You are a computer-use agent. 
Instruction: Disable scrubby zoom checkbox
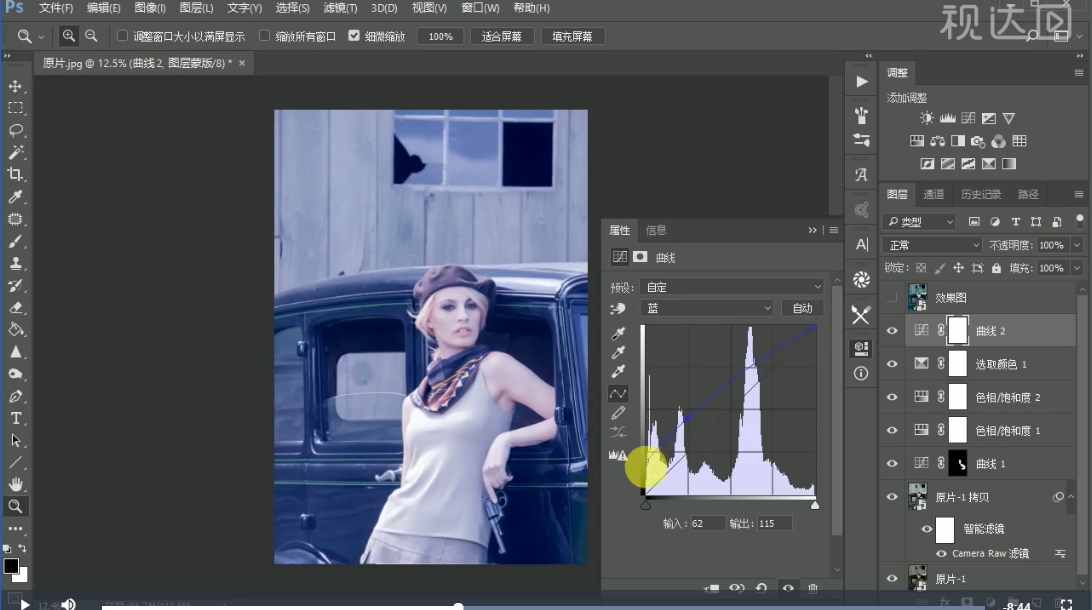coord(354,36)
